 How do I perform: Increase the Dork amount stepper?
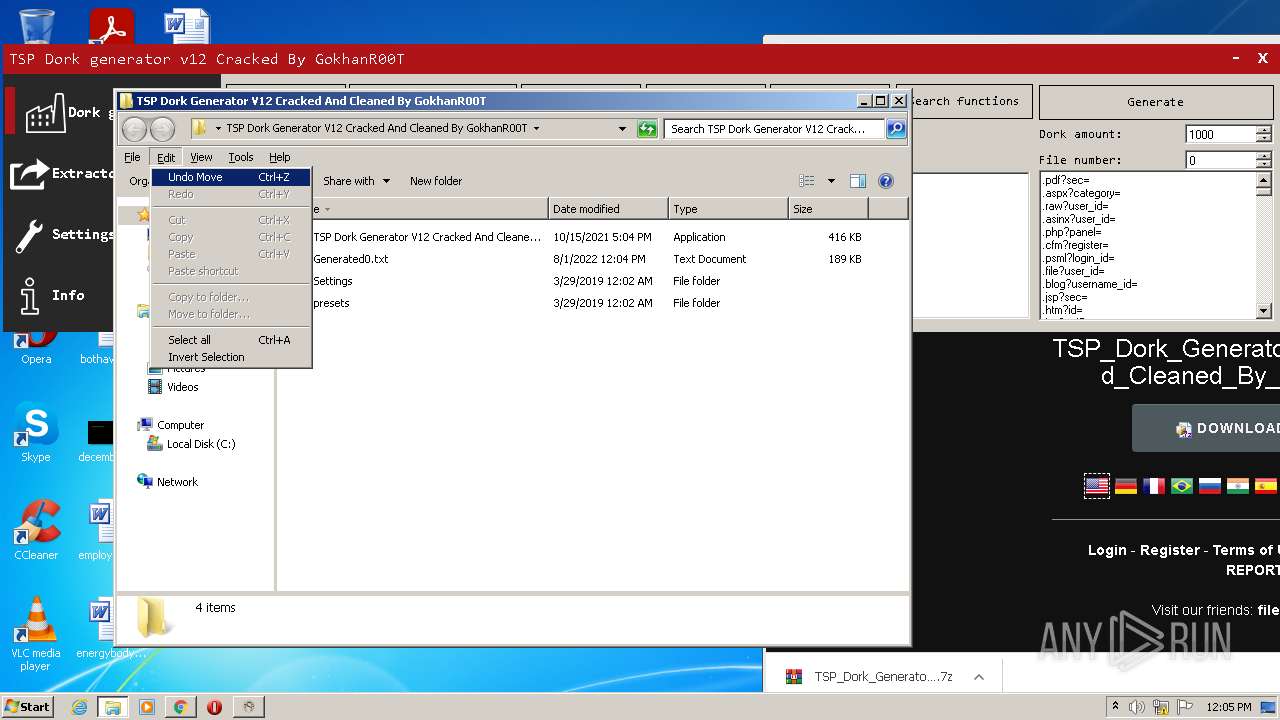(x=1264, y=130)
